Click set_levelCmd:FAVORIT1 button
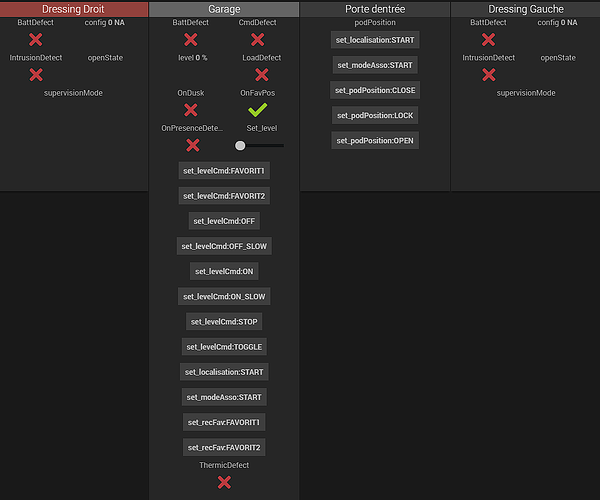This screenshot has height=500, width=600. point(224,171)
